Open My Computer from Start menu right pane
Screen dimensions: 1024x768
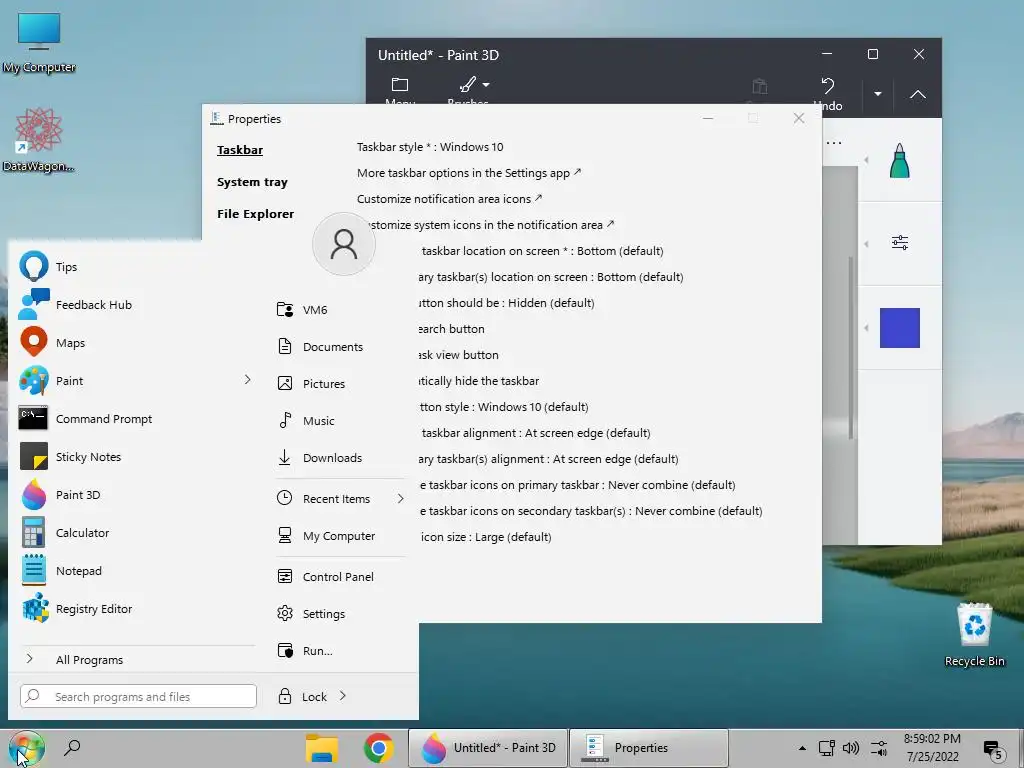(x=340, y=536)
